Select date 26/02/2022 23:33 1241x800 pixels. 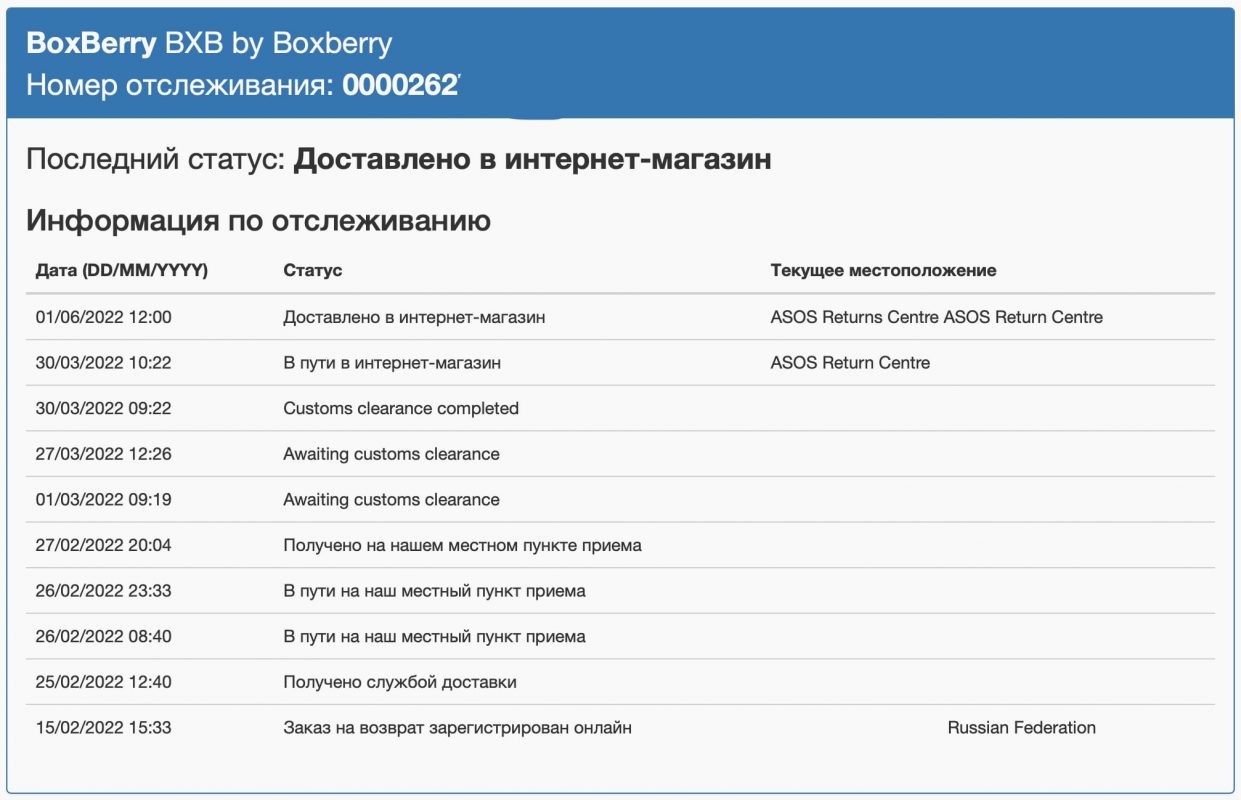click(103, 591)
